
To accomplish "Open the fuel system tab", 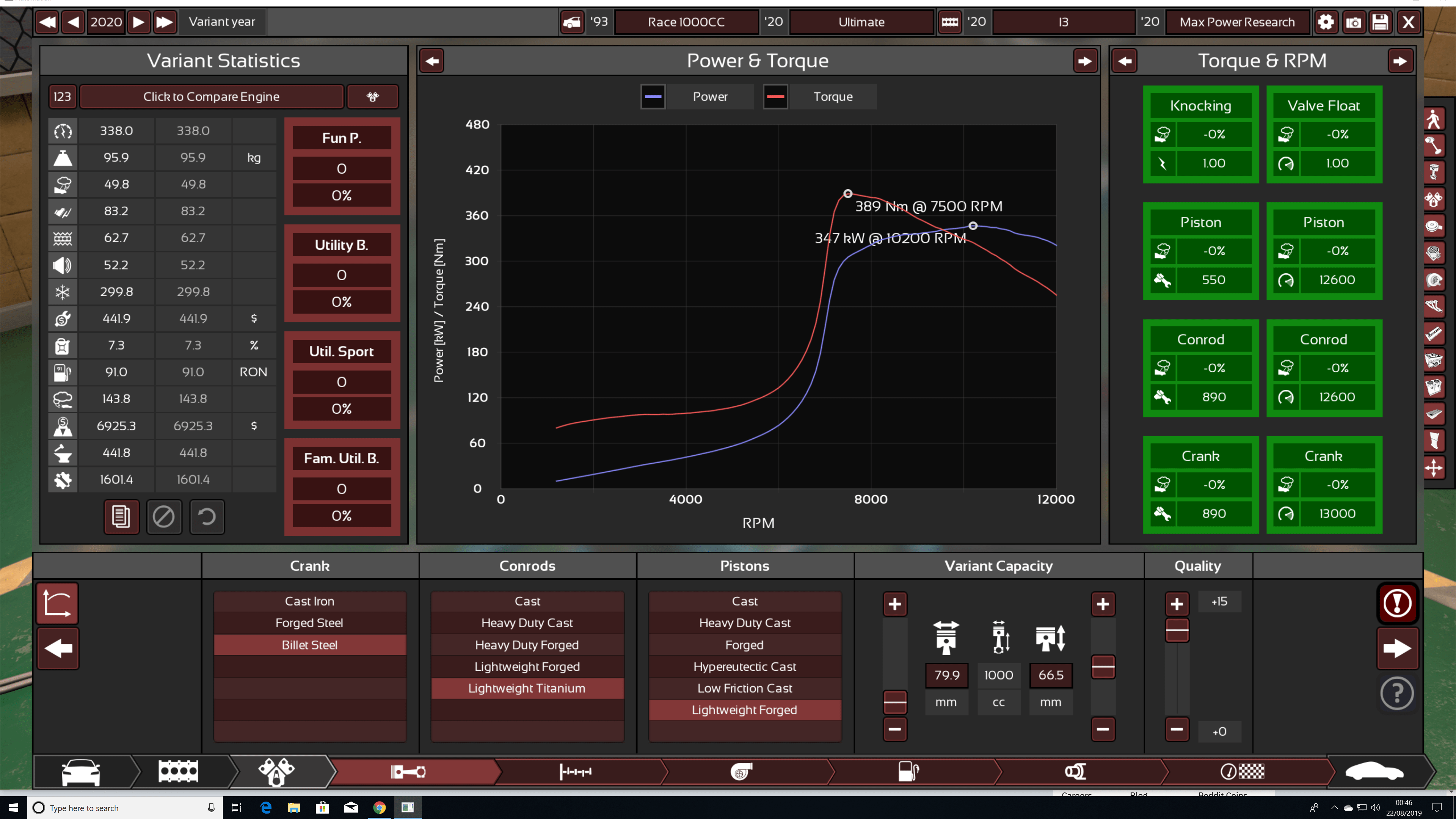I will point(908,771).
